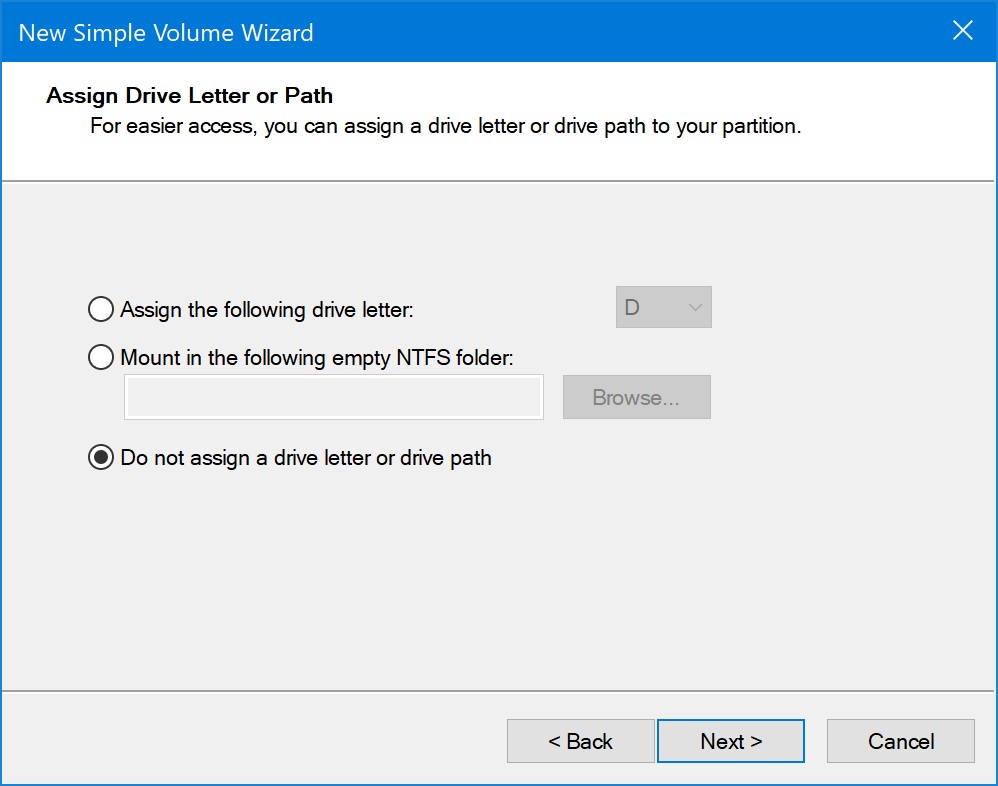The height and width of the screenshot is (786, 998).
Task: Click the "New Simple Volume Wizard" title bar text
Action: [x=166, y=32]
